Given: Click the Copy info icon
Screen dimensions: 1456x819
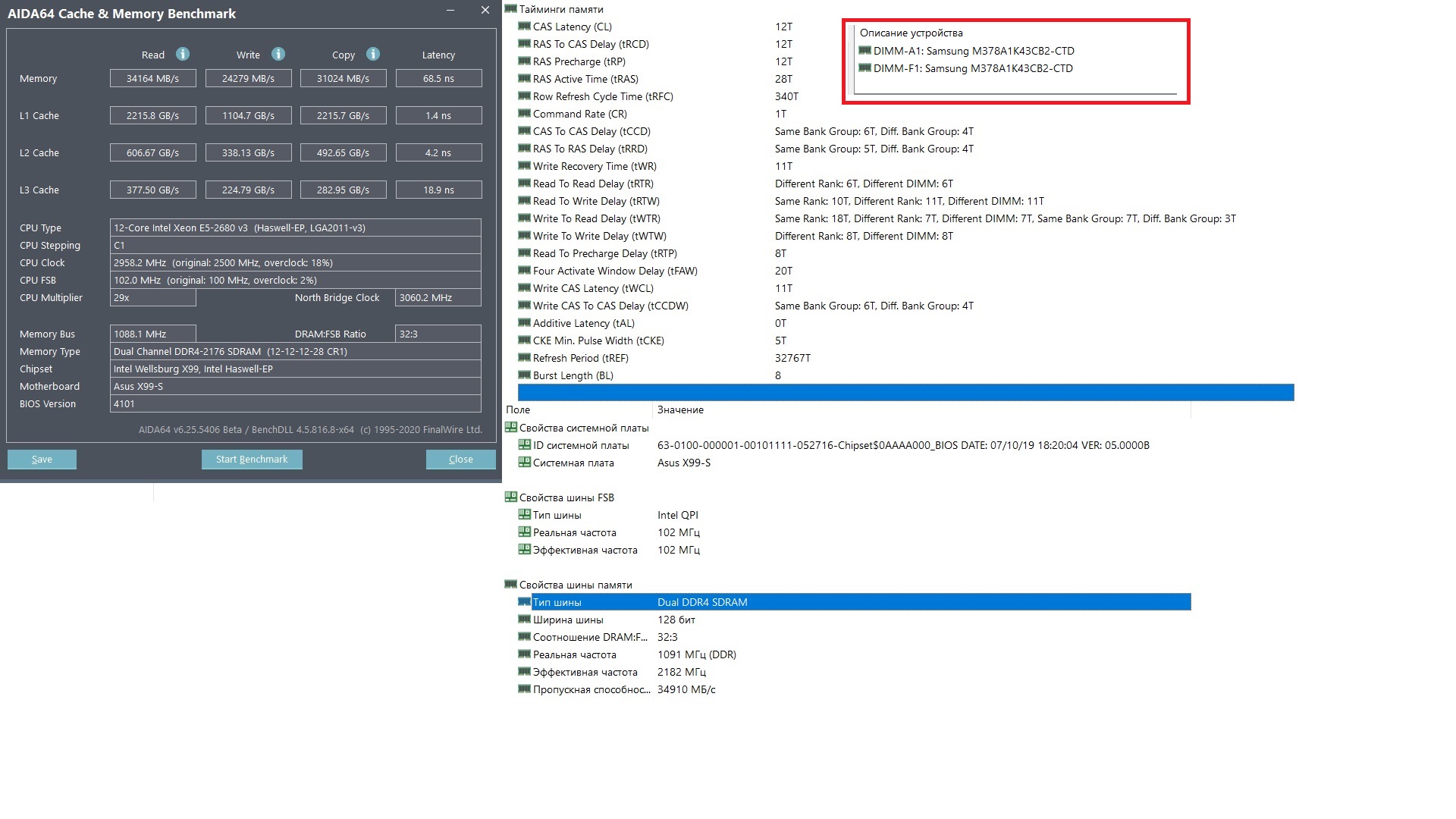Looking at the screenshot, I should 373,54.
